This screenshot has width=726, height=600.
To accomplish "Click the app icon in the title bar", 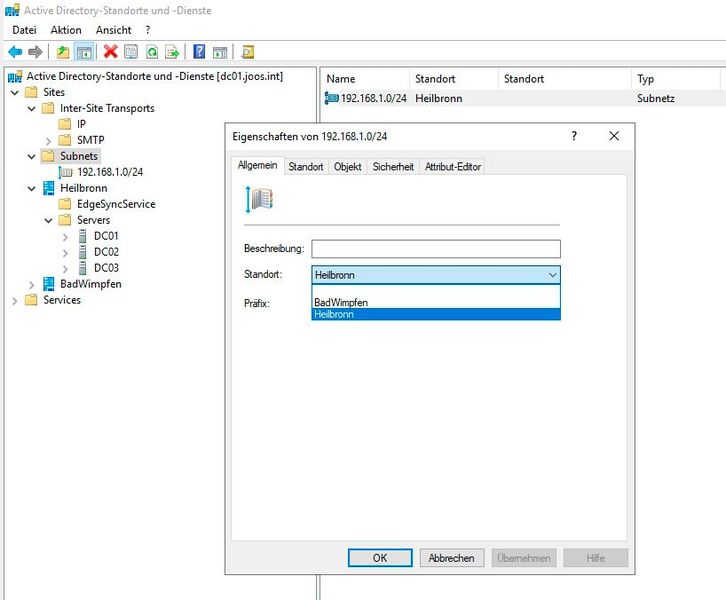I will point(12,10).
